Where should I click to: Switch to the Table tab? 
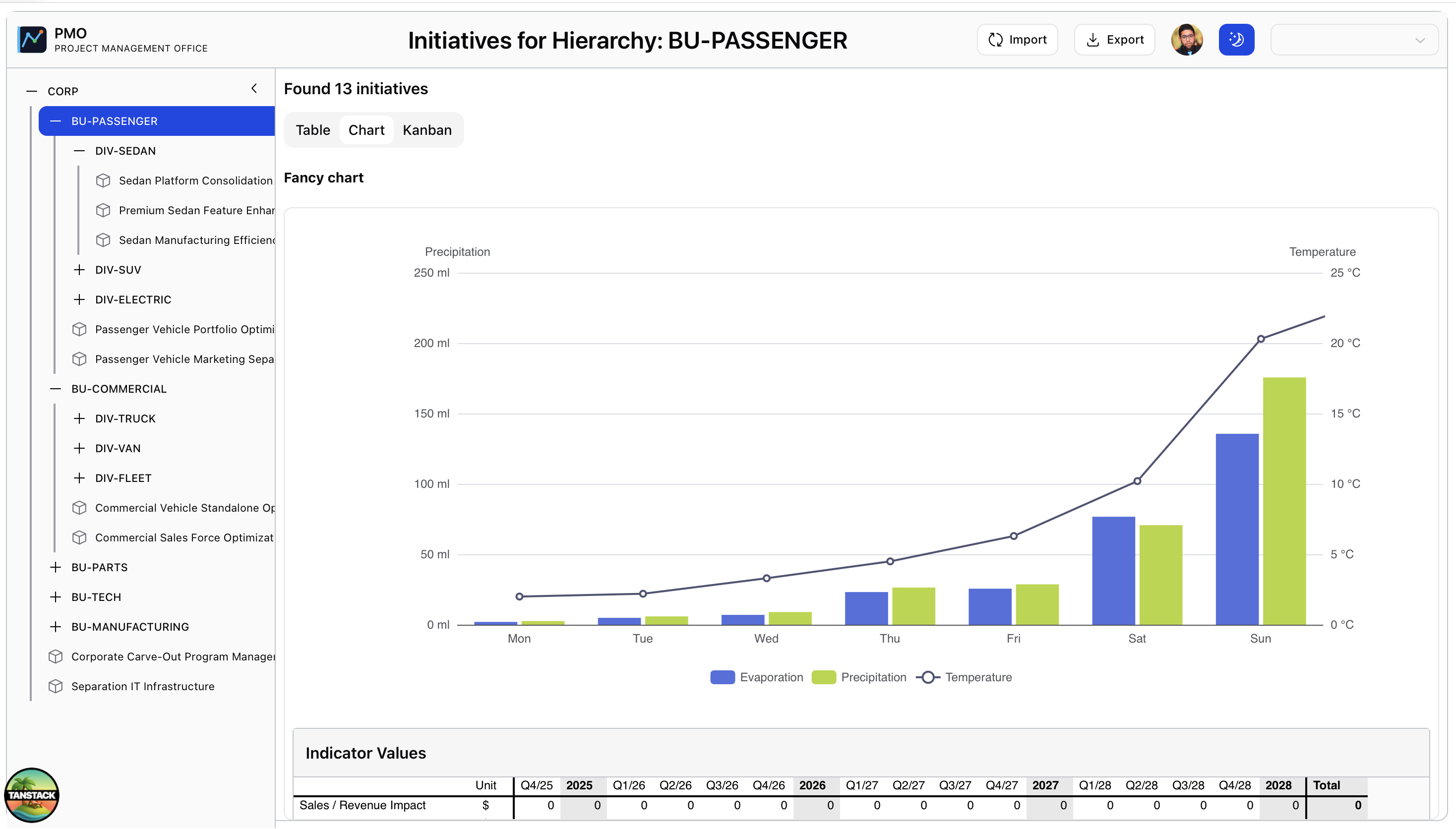click(312, 130)
